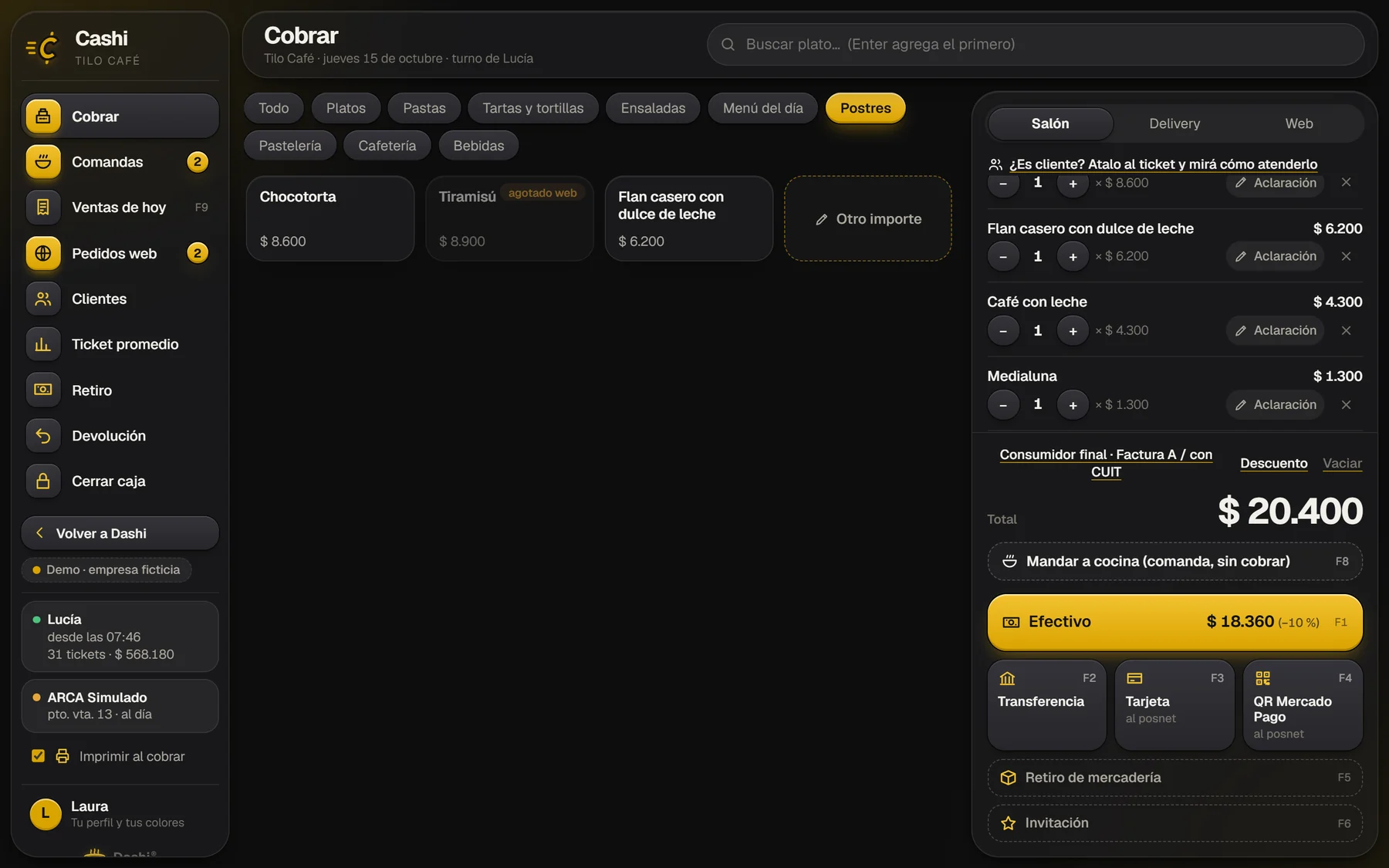Increase Flan casero quantity with plus
This screenshot has width=1389, height=868.
1073,256
